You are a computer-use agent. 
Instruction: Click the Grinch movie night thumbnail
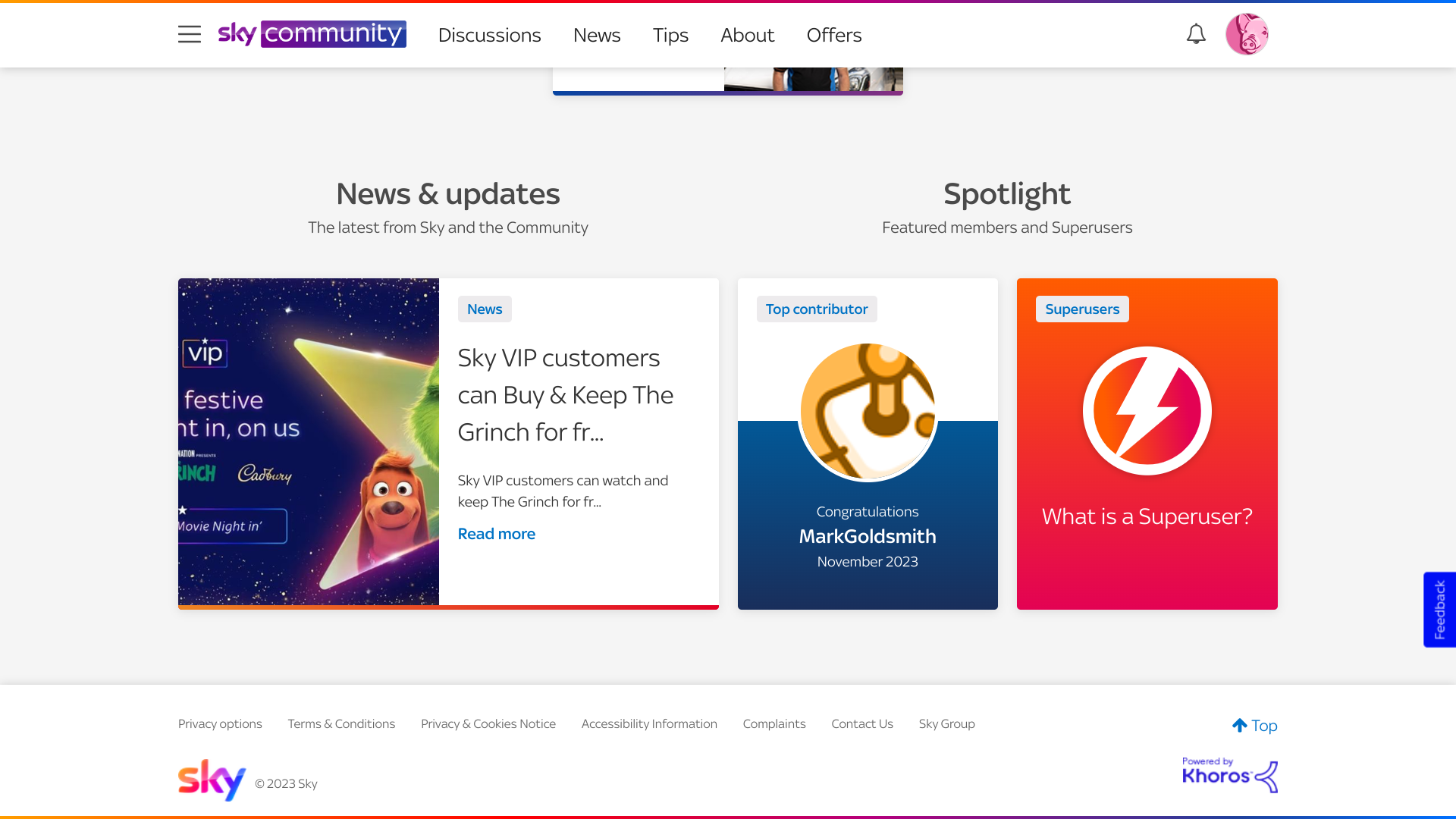308,442
